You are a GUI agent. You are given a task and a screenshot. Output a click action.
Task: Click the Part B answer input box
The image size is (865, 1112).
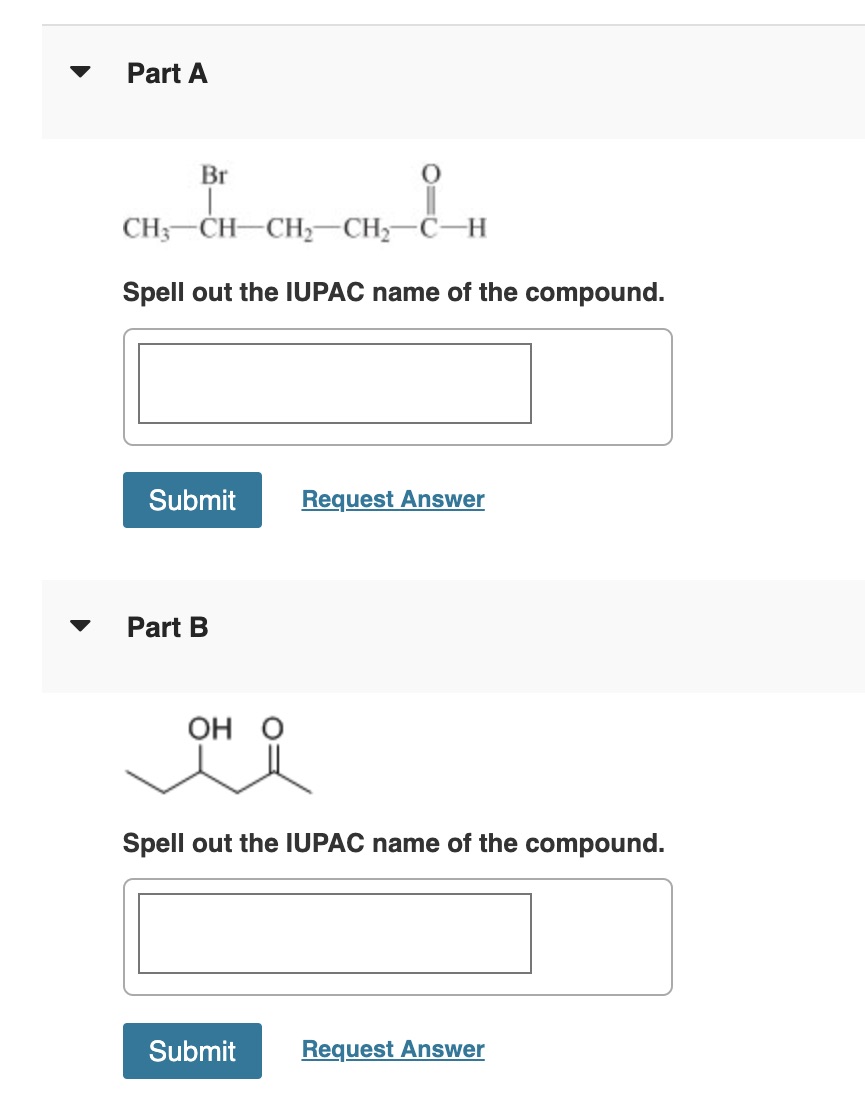[x=334, y=933]
